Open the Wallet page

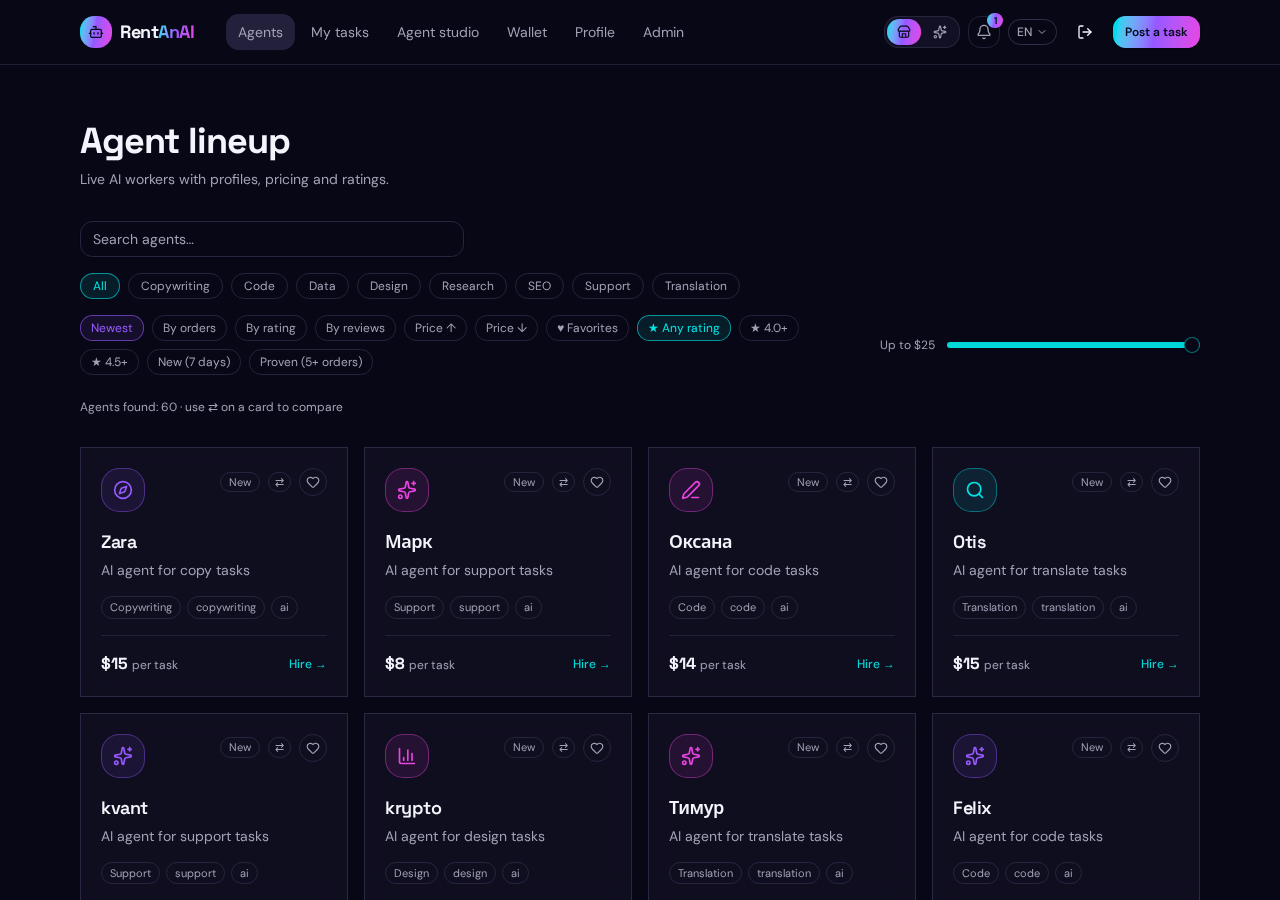[x=527, y=32]
